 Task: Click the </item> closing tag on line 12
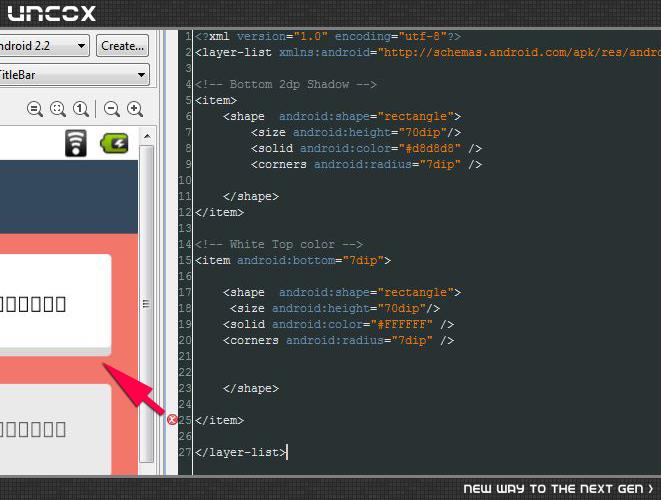(220, 212)
